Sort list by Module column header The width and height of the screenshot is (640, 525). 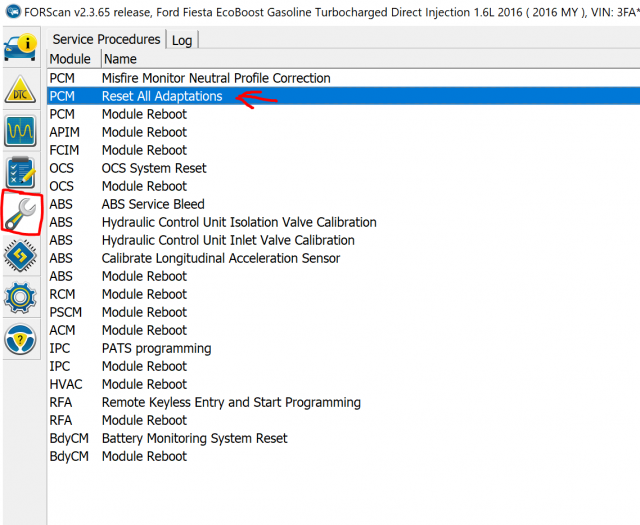tap(70, 59)
